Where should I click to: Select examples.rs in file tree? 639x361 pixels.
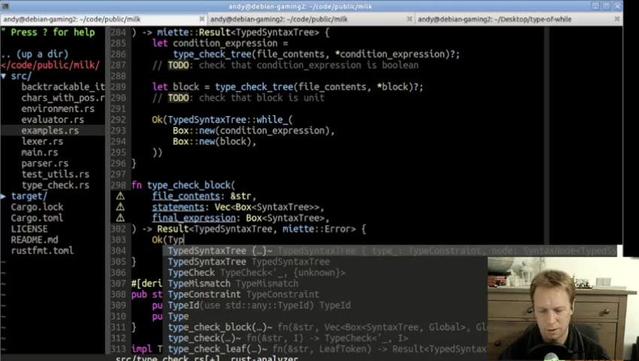point(50,131)
